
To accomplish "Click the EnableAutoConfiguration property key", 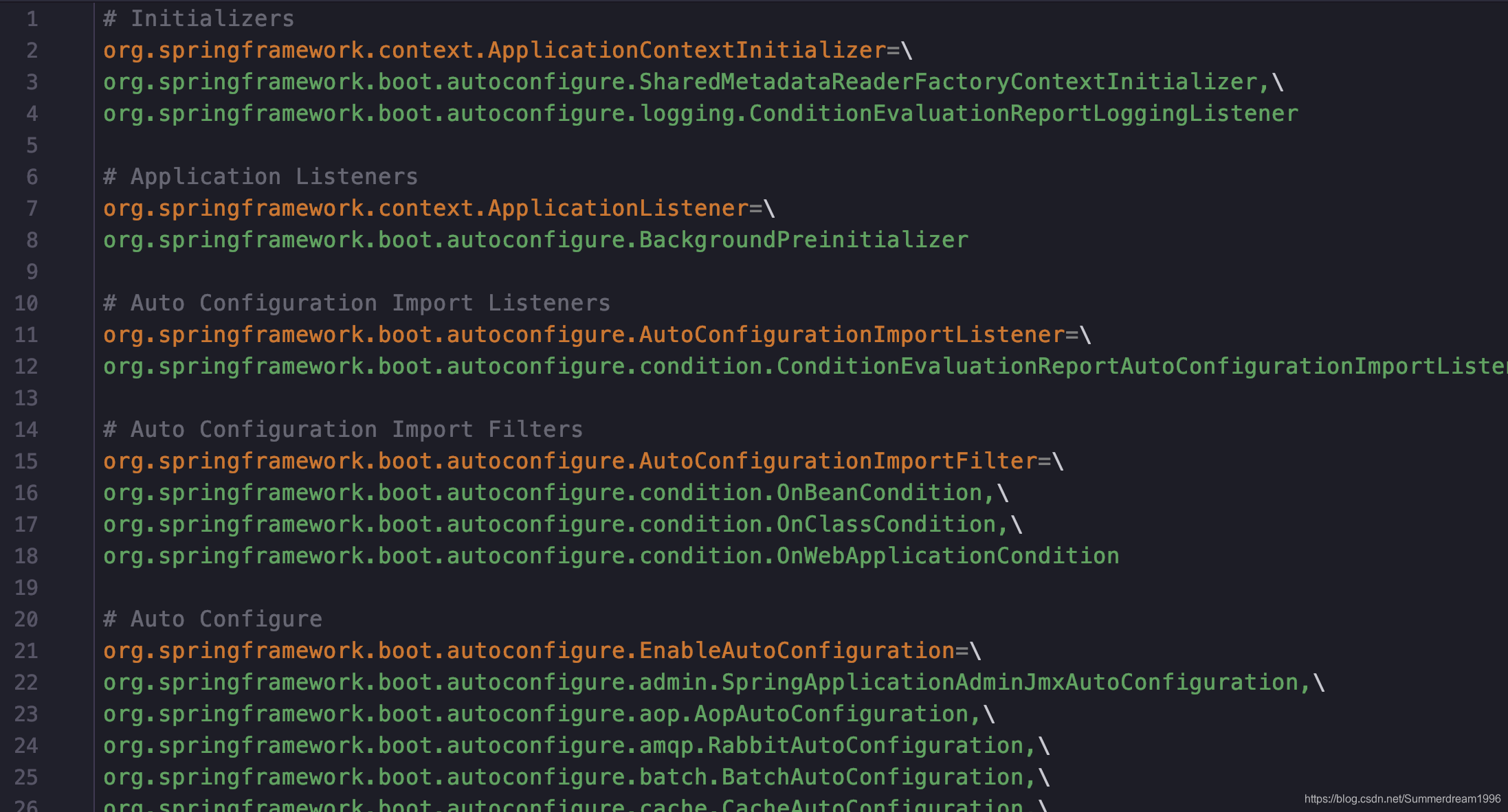I will pyautogui.click(x=529, y=651).
